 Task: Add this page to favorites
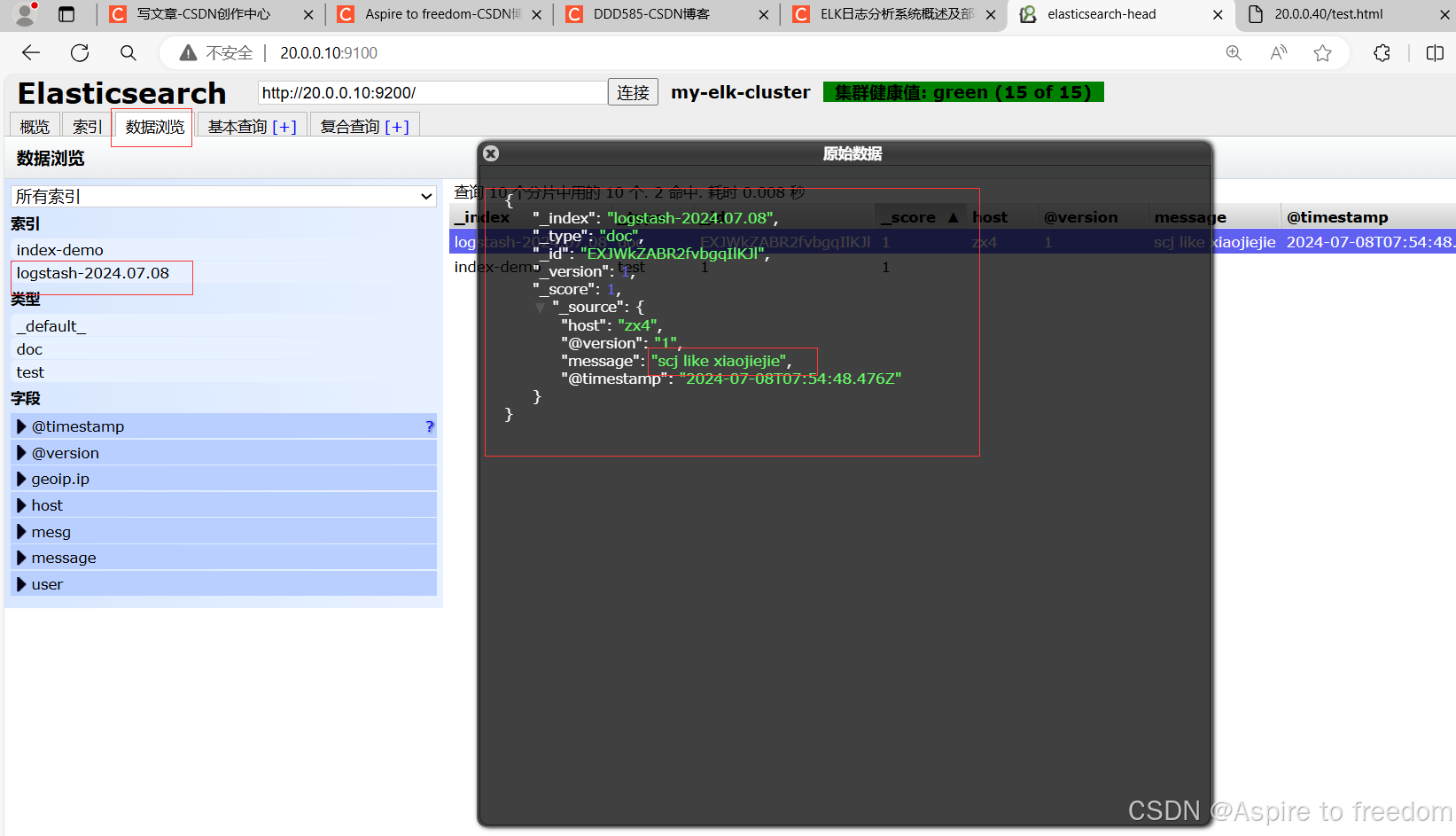[1323, 53]
